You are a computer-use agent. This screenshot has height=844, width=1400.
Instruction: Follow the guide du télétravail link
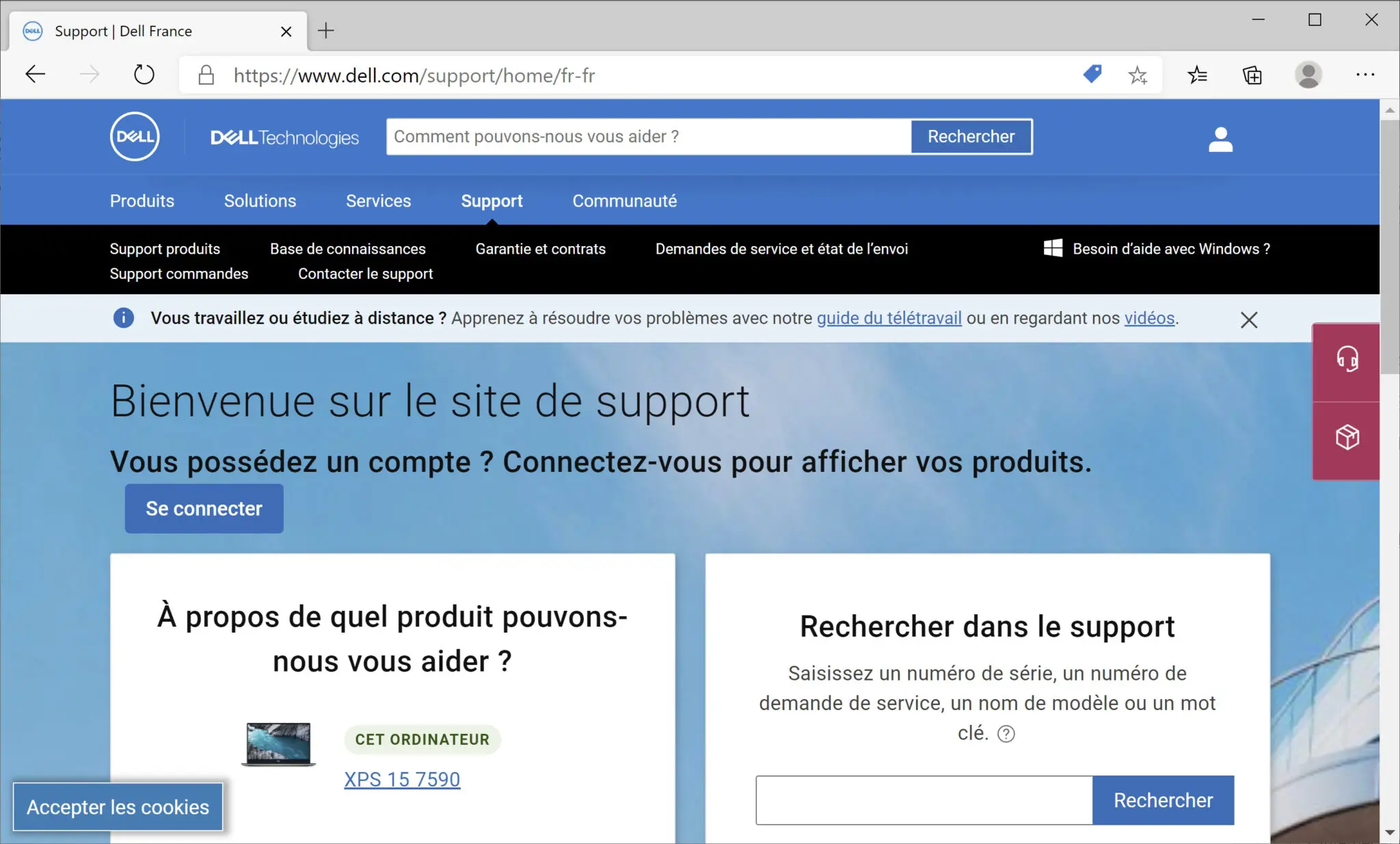point(889,318)
